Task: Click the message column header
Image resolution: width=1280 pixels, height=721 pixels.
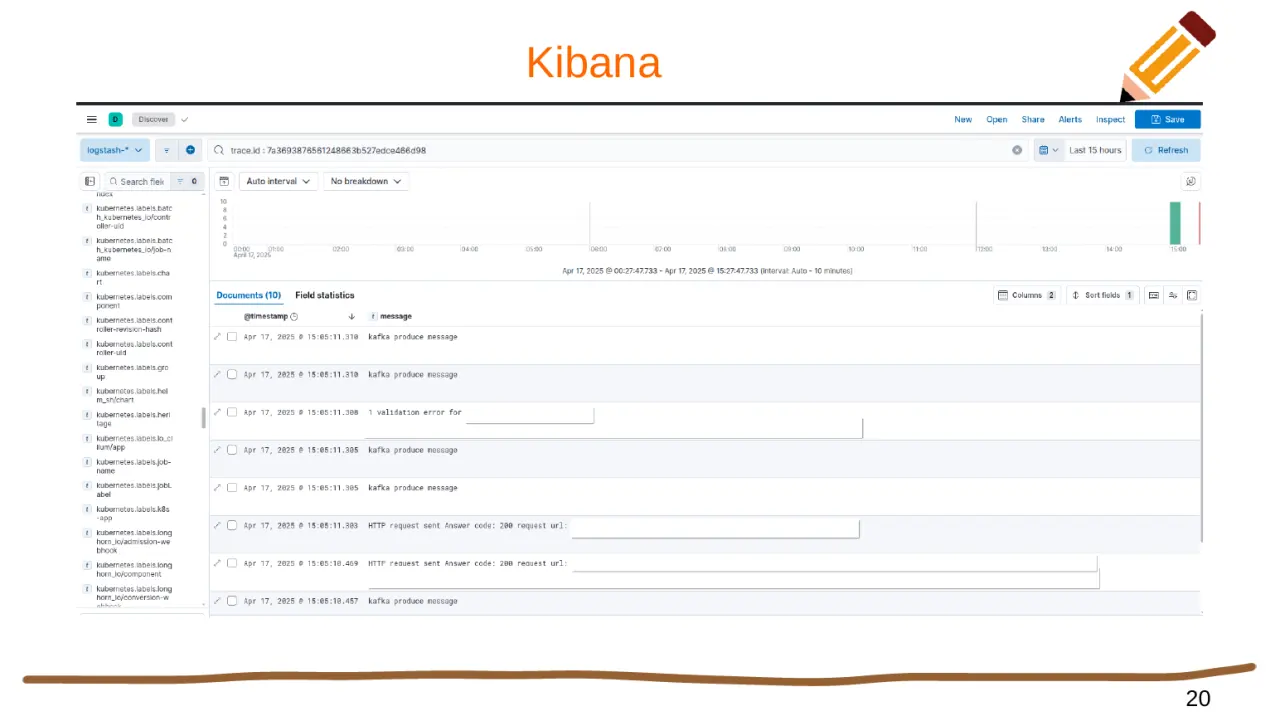Action: click(x=396, y=316)
